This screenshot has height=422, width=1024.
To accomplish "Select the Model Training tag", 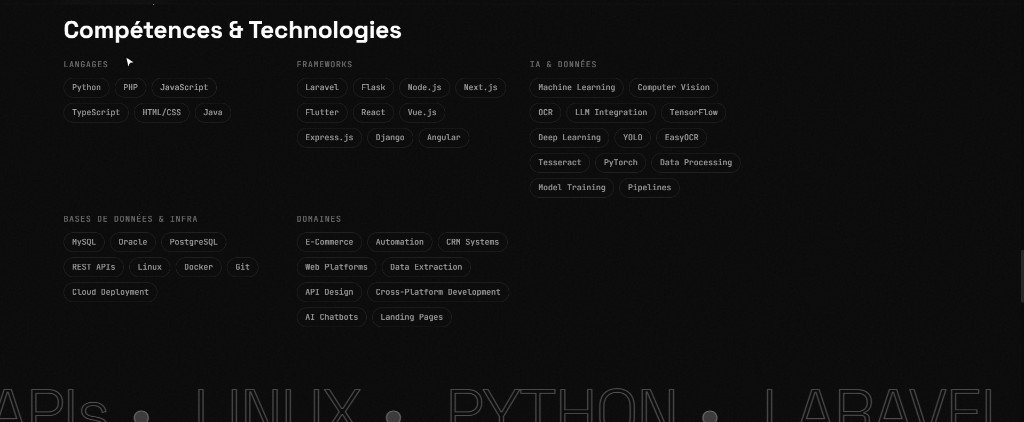I will tap(571, 187).
